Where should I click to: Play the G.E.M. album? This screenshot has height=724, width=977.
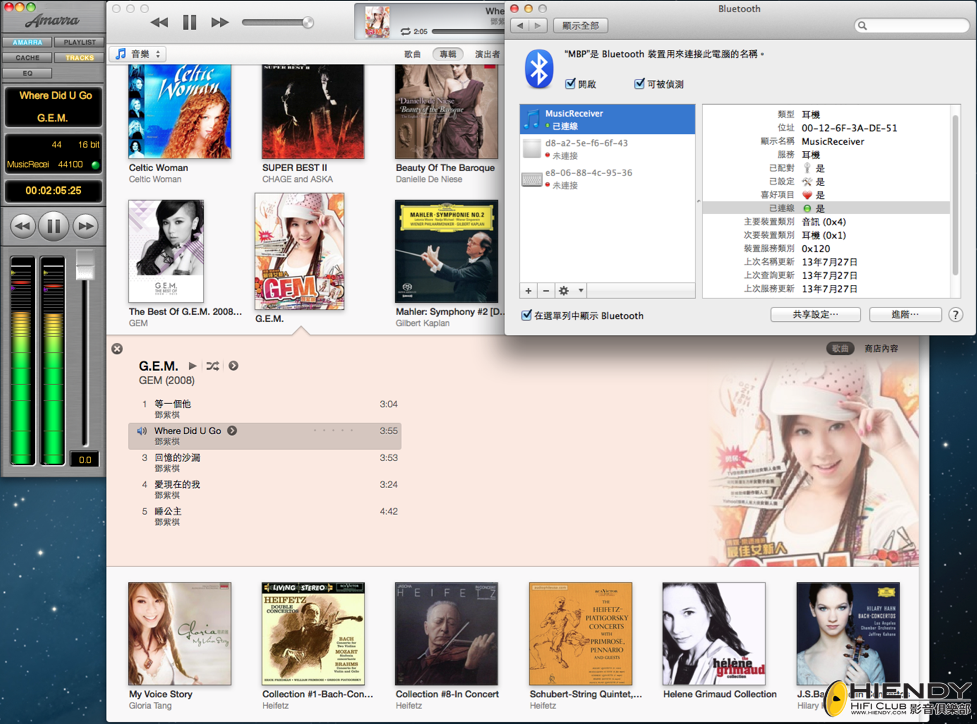(193, 366)
